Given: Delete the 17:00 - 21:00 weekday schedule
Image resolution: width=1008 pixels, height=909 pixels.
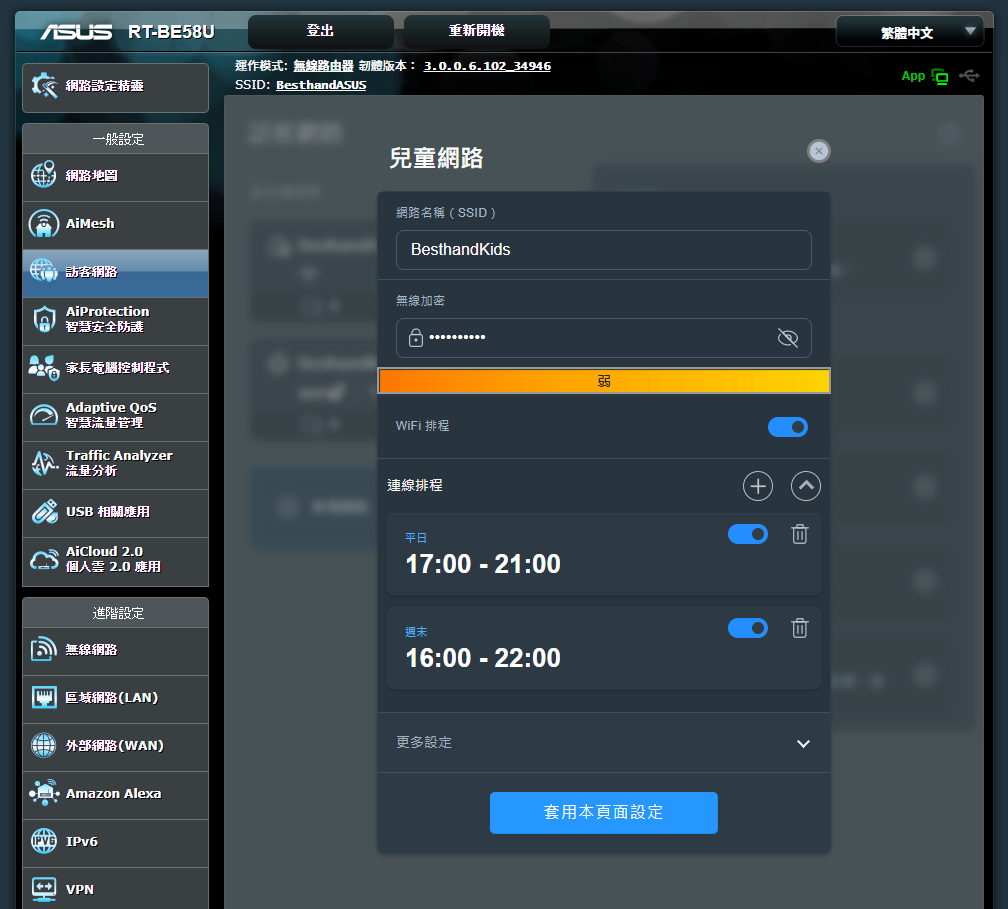Looking at the screenshot, I should pos(799,534).
